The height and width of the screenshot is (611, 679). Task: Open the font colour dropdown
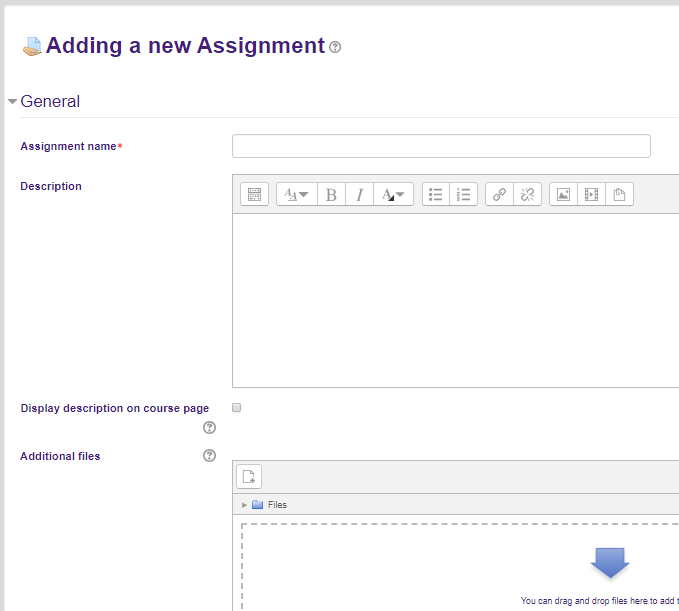pyautogui.click(x=393, y=195)
